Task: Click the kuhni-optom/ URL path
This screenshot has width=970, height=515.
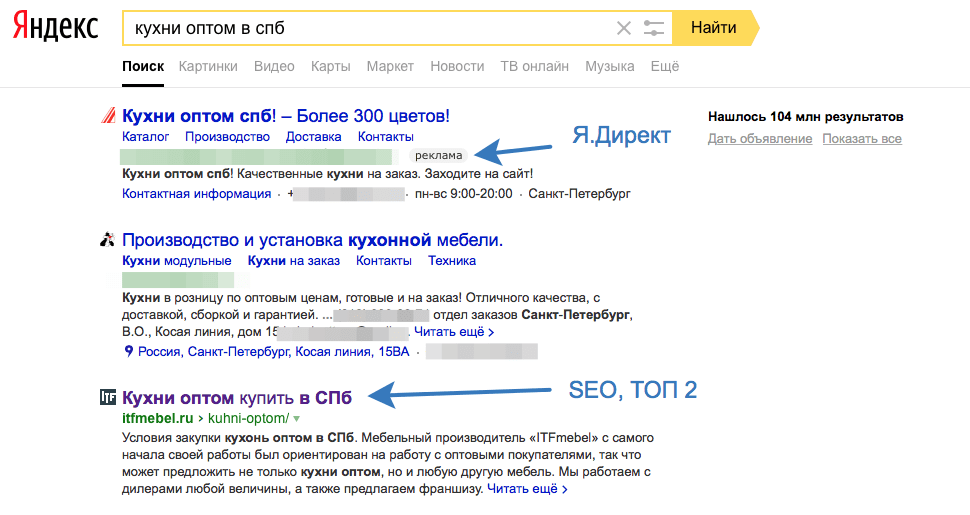Action: (x=248, y=418)
